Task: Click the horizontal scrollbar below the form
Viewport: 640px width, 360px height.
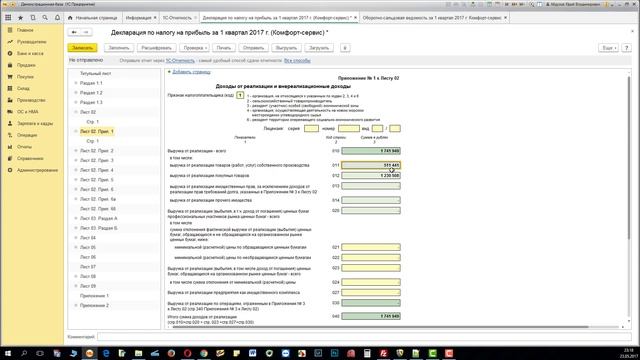Action: pos(380,327)
